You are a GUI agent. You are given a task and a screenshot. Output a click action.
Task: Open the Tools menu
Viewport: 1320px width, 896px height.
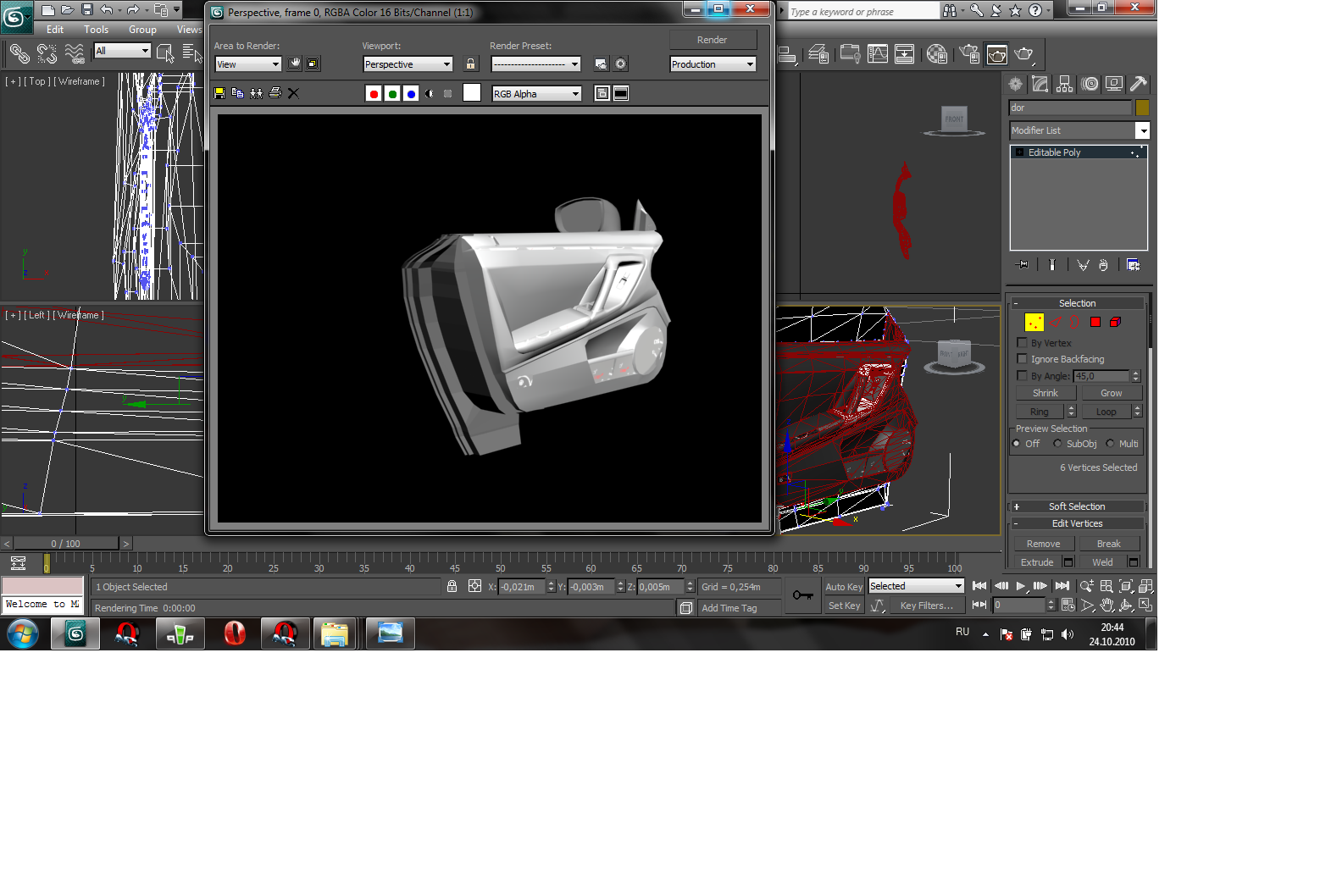coord(96,30)
